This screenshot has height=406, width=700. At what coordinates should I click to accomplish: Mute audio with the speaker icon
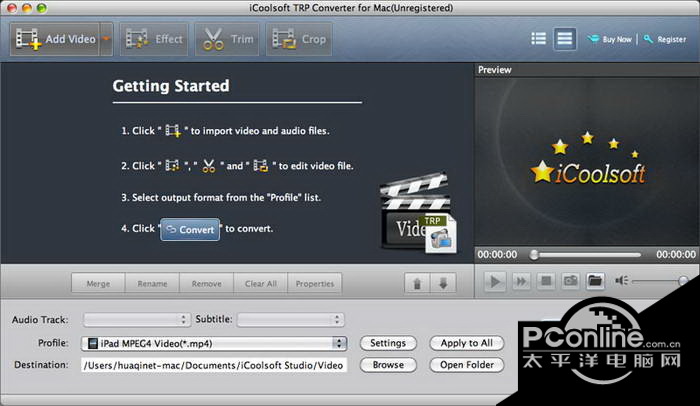621,280
